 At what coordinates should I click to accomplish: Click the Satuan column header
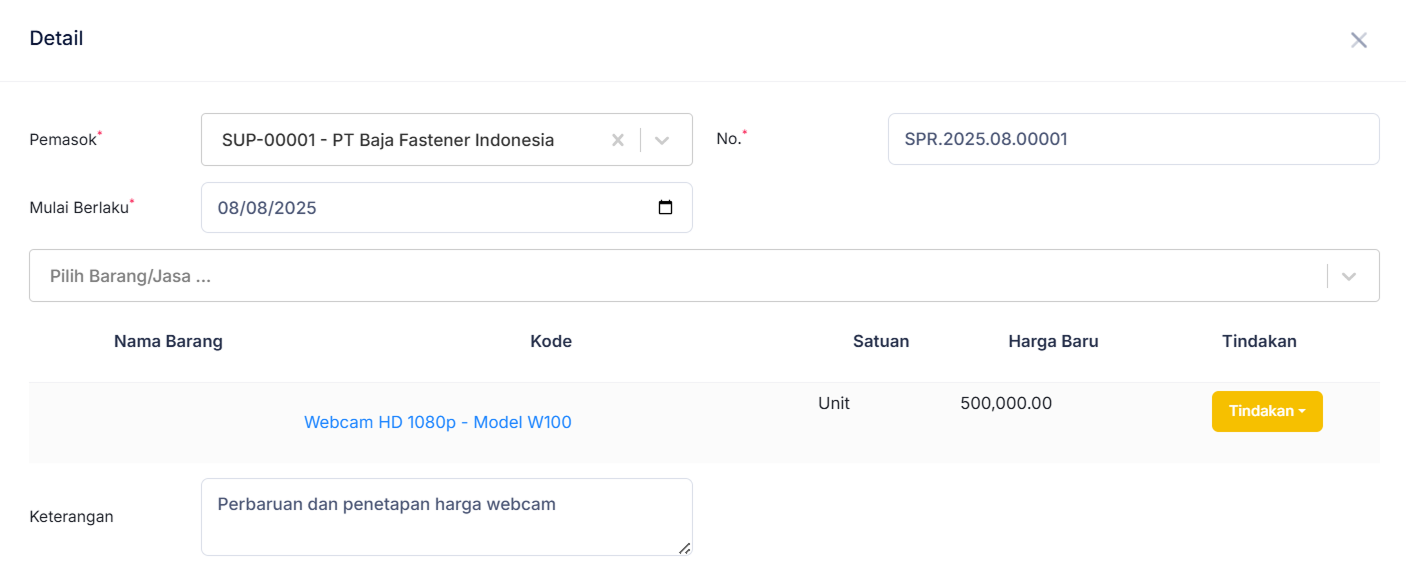[x=881, y=341]
